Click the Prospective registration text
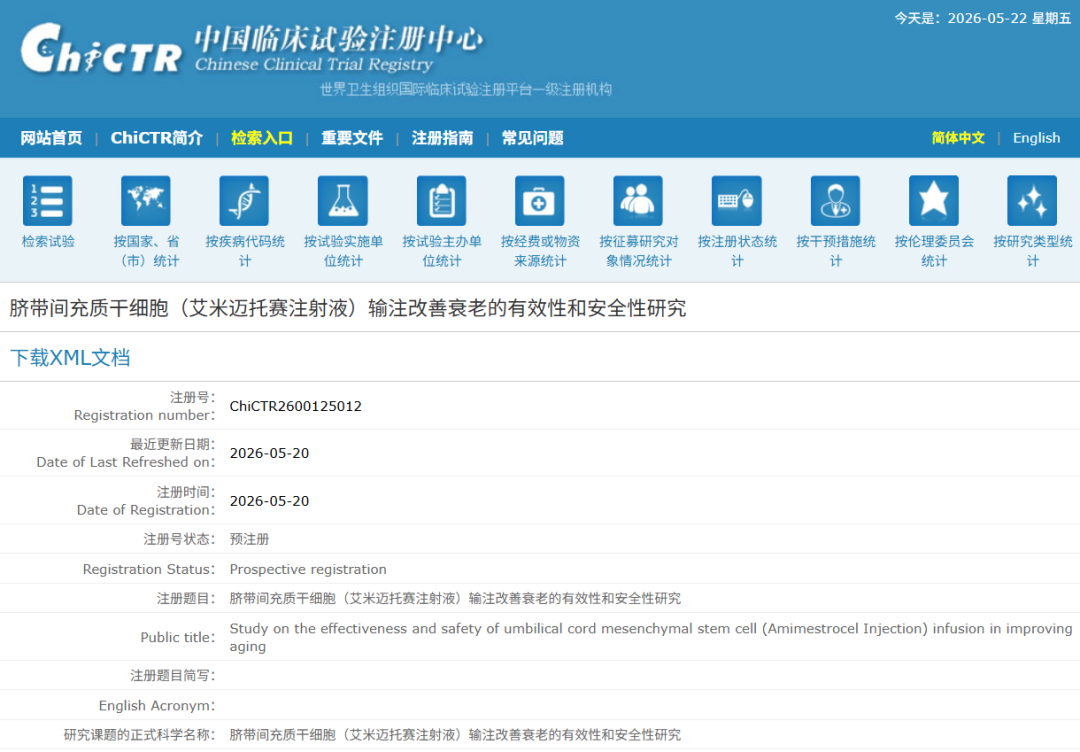The height and width of the screenshot is (752, 1080). [x=308, y=570]
